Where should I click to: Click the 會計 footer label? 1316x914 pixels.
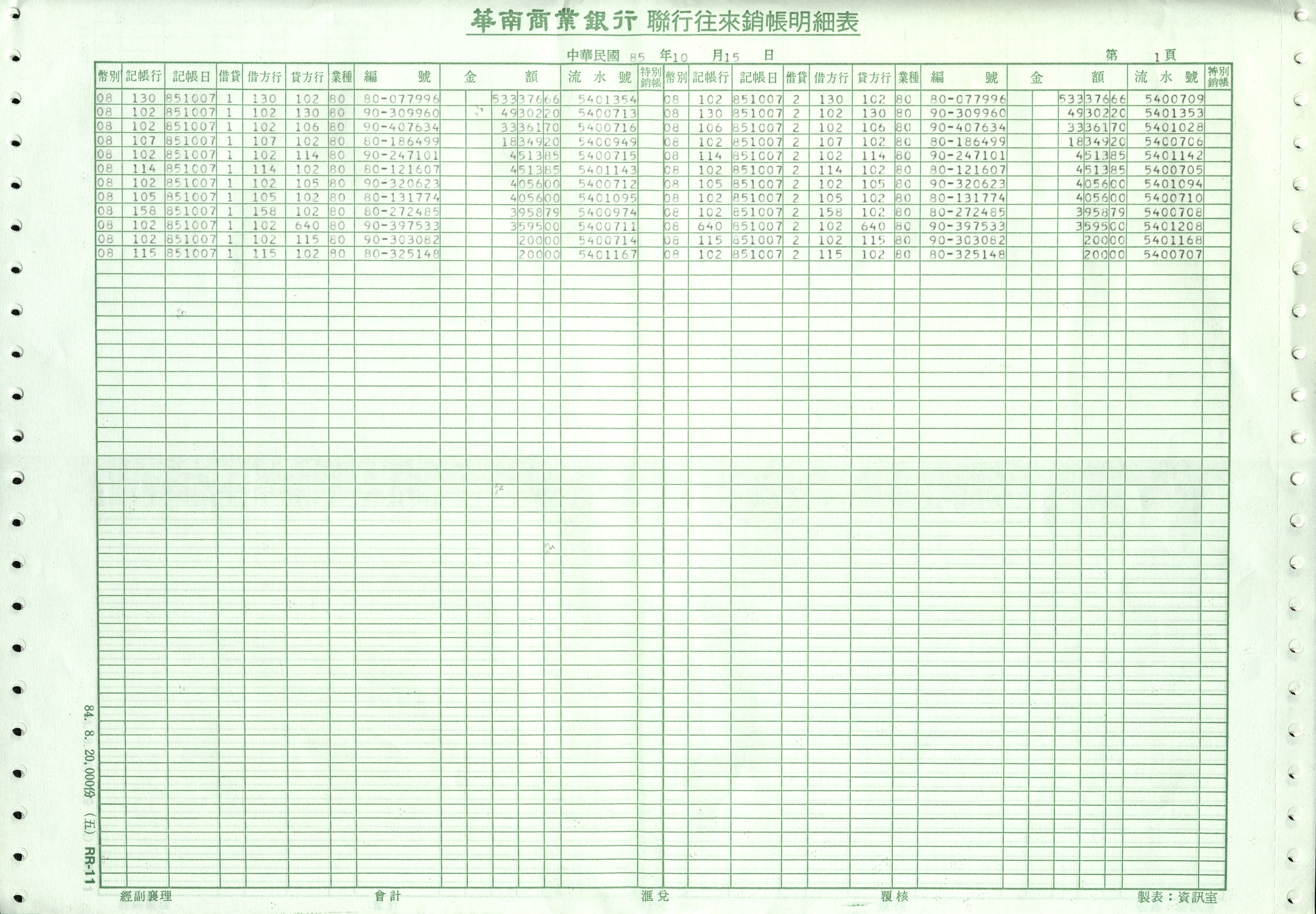[387, 896]
